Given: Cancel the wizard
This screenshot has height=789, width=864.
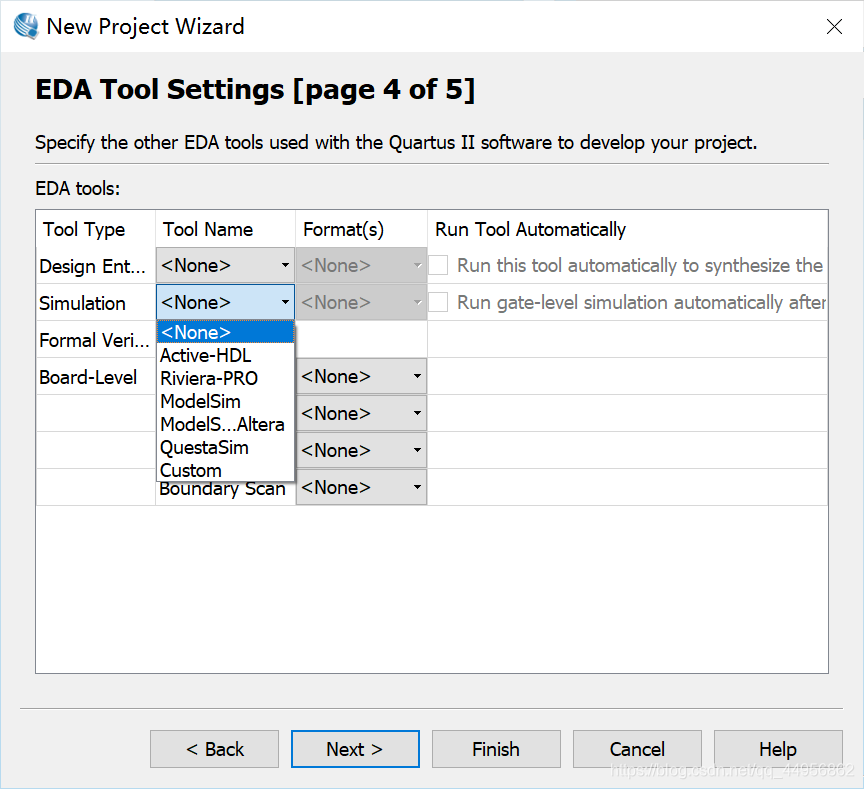Looking at the screenshot, I should pyautogui.click(x=637, y=749).
